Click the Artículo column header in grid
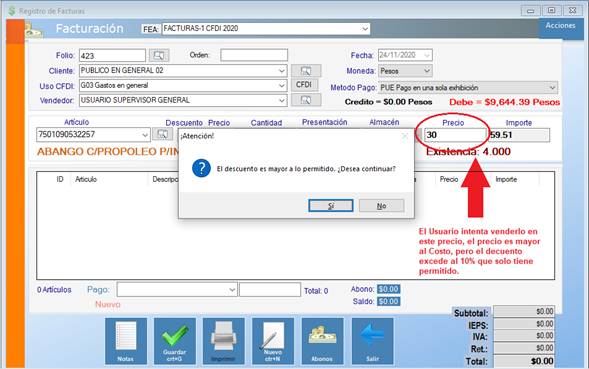This screenshot has width=589, height=369. pos(86,179)
